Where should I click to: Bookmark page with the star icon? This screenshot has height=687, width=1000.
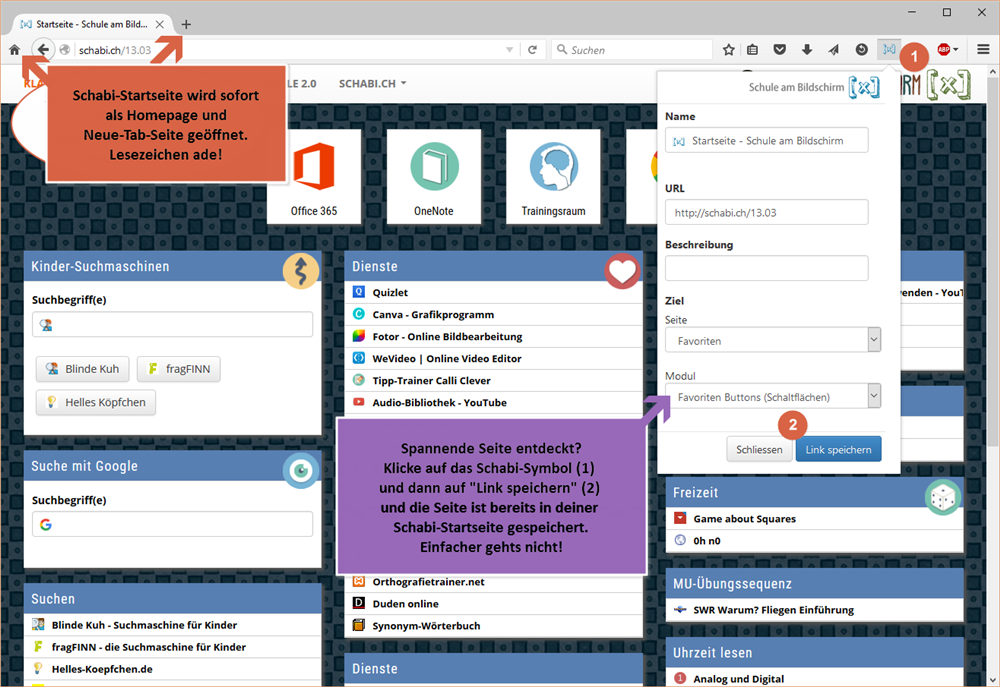click(x=728, y=50)
